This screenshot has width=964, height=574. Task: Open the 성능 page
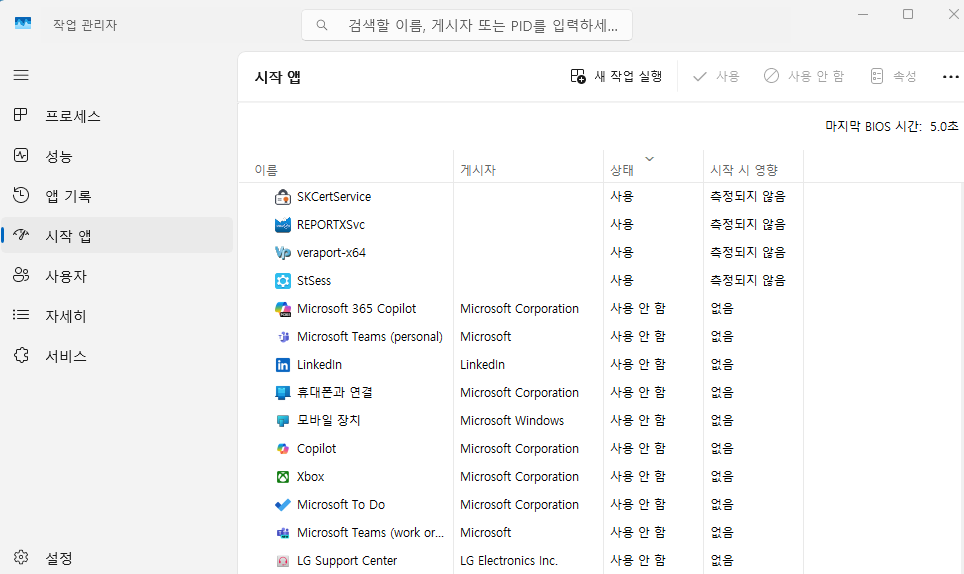click(x=117, y=156)
